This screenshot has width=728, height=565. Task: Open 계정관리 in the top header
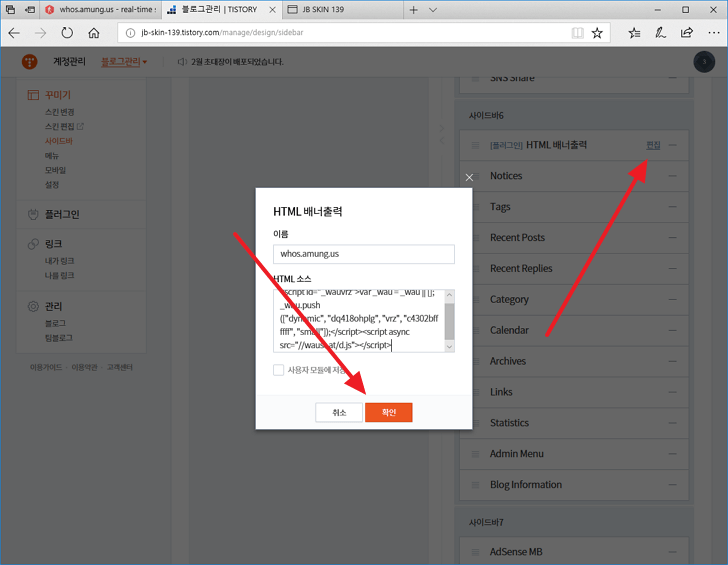point(69,62)
